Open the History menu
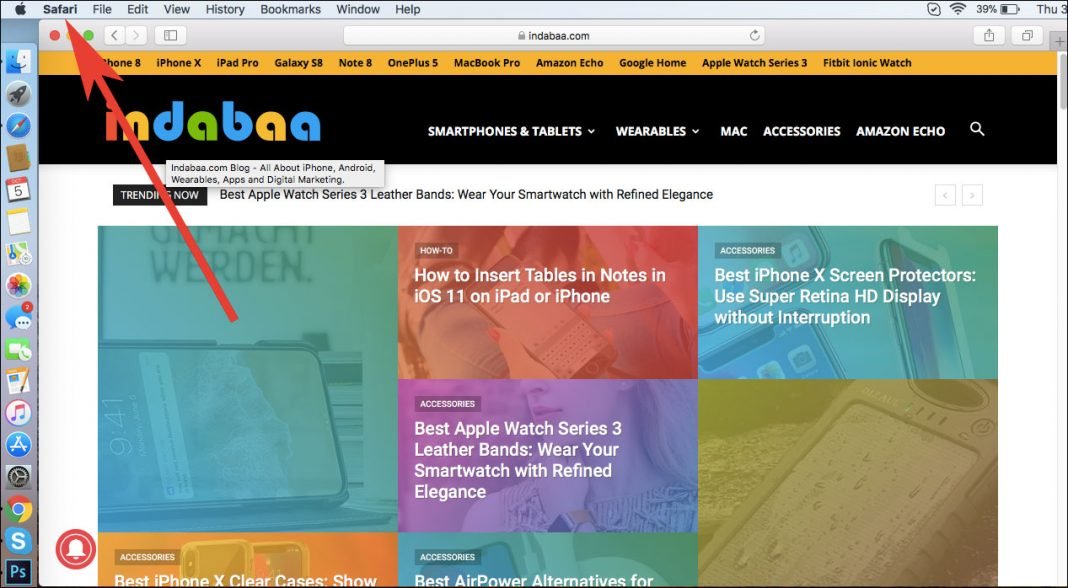 (225, 9)
